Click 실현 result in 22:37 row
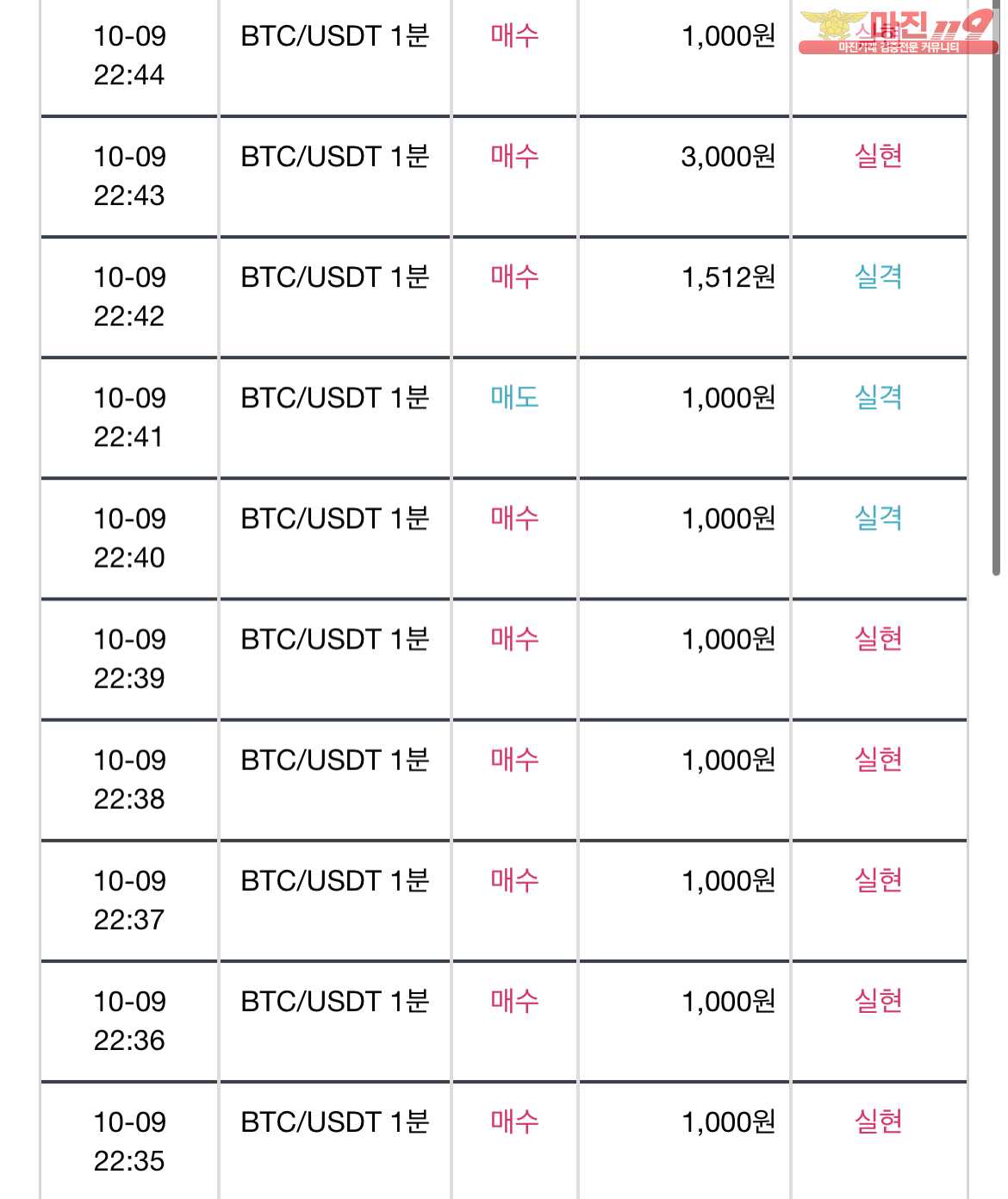This screenshot has height=1199, width=1008. (x=878, y=879)
